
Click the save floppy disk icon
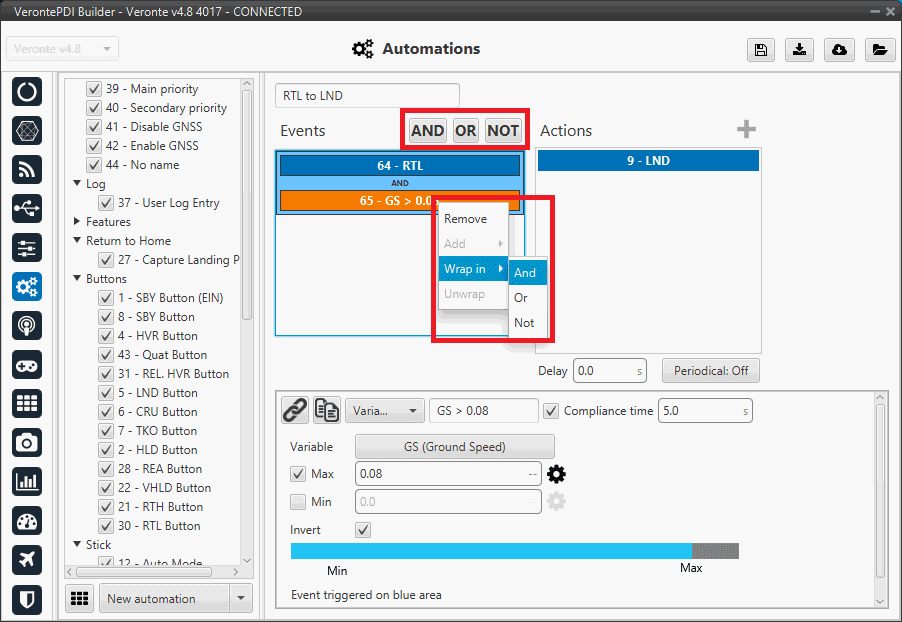(x=762, y=50)
